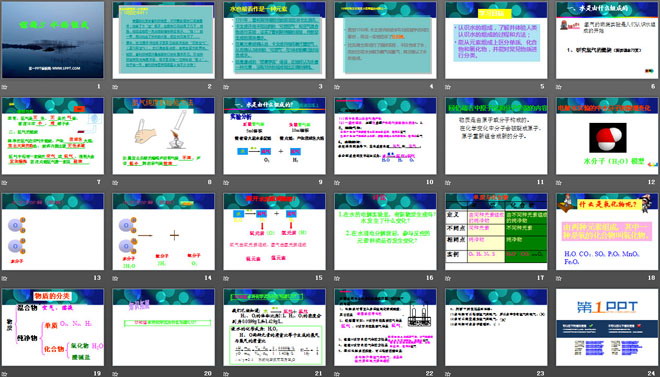Screen dimensions: 660x377
Task: Click the animation star icon under slide 13
Action: (x=5, y=278)
